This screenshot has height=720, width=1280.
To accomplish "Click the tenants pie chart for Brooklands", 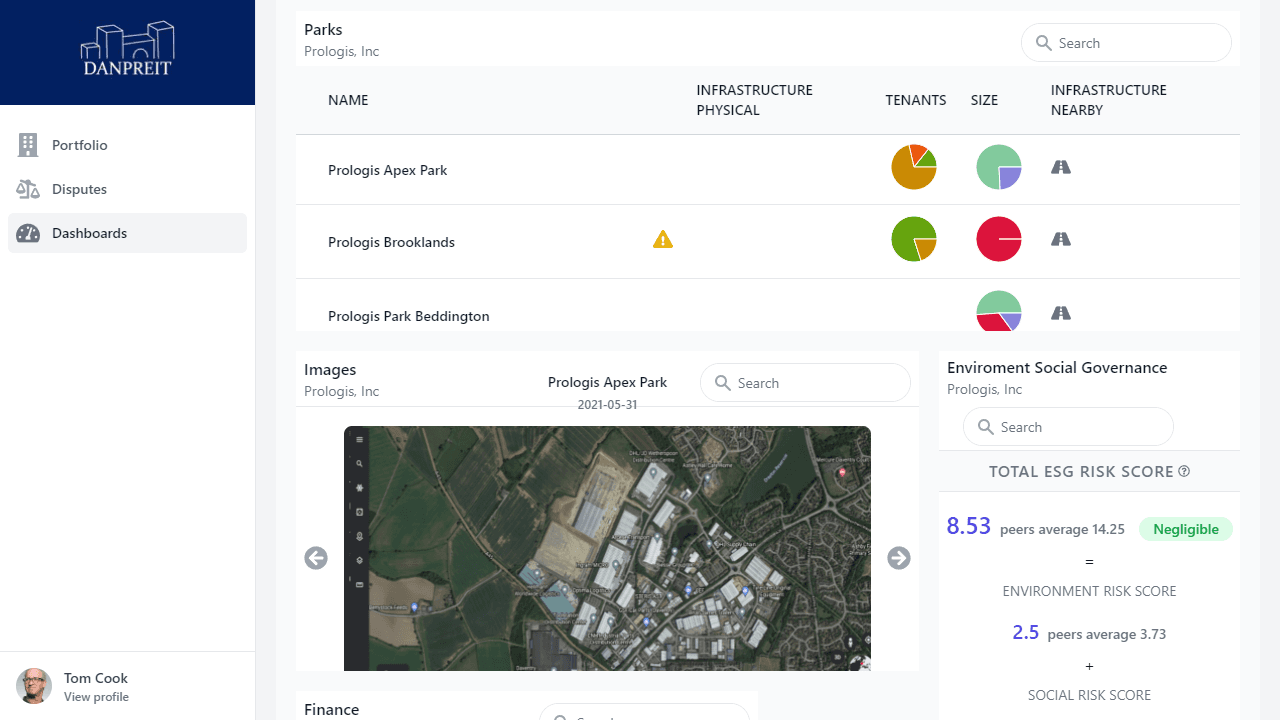I will 914,239.
